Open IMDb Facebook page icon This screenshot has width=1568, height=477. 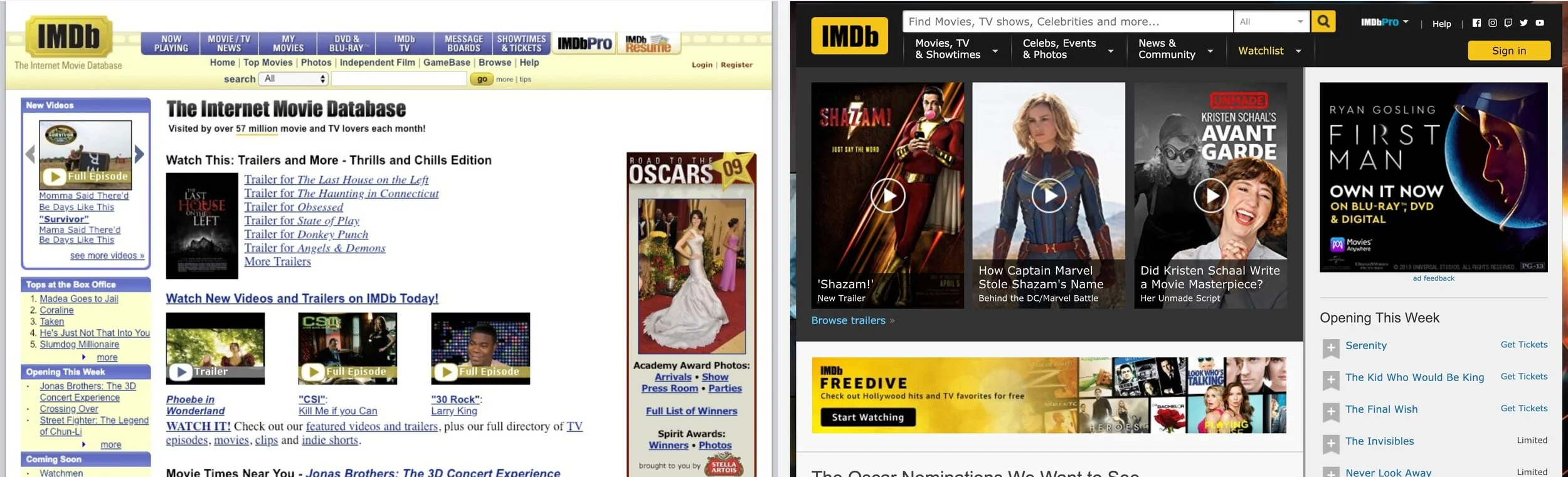point(1476,23)
